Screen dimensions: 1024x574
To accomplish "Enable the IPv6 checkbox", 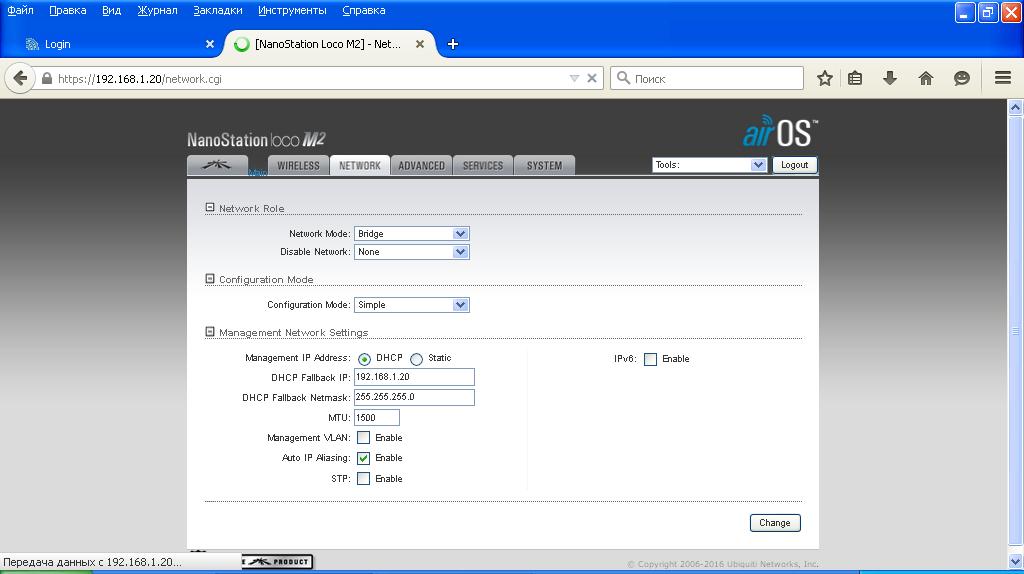I will (x=650, y=359).
